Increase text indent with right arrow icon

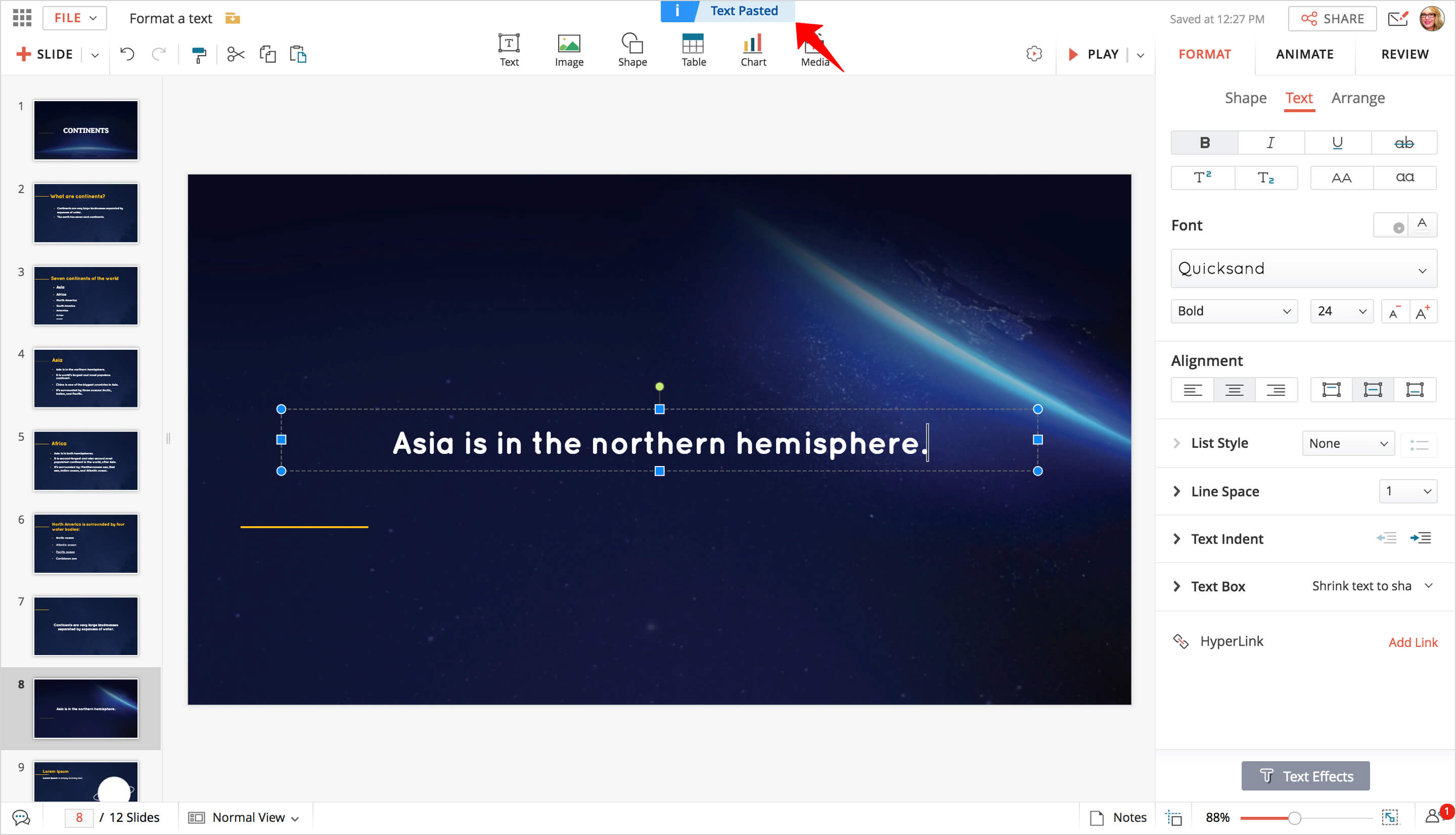pos(1420,538)
